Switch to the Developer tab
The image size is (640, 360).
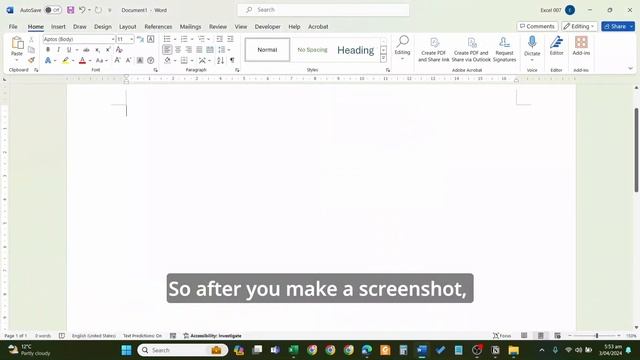267,27
